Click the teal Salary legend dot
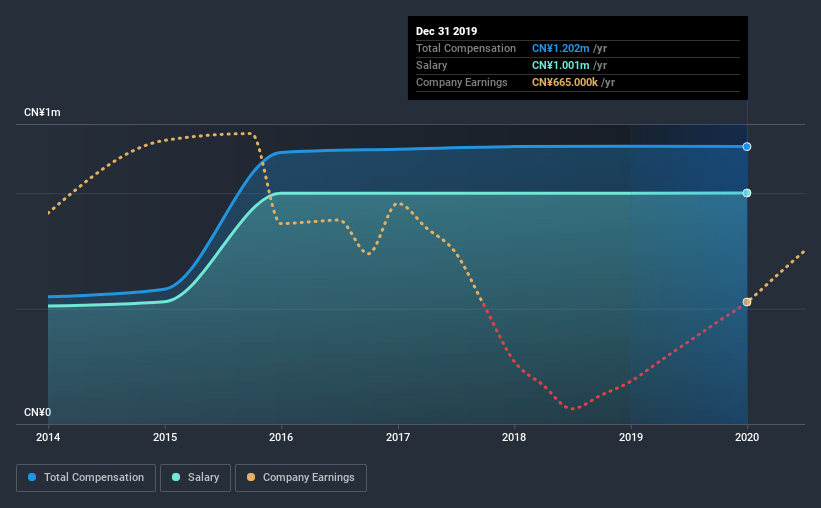Viewport: 821px width, 508px height. coord(176,477)
